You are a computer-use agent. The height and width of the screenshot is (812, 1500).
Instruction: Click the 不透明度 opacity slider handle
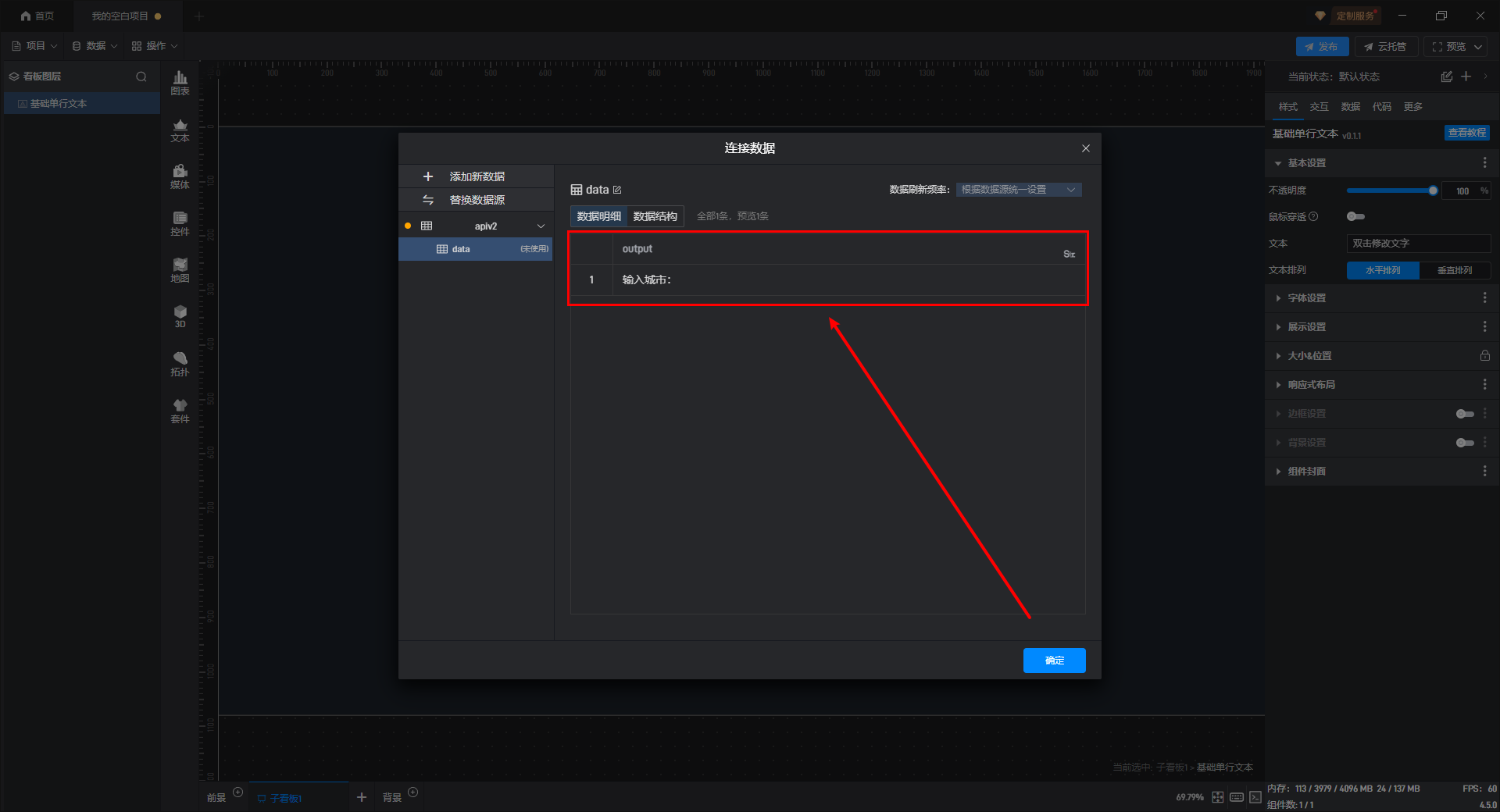(x=1433, y=191)
